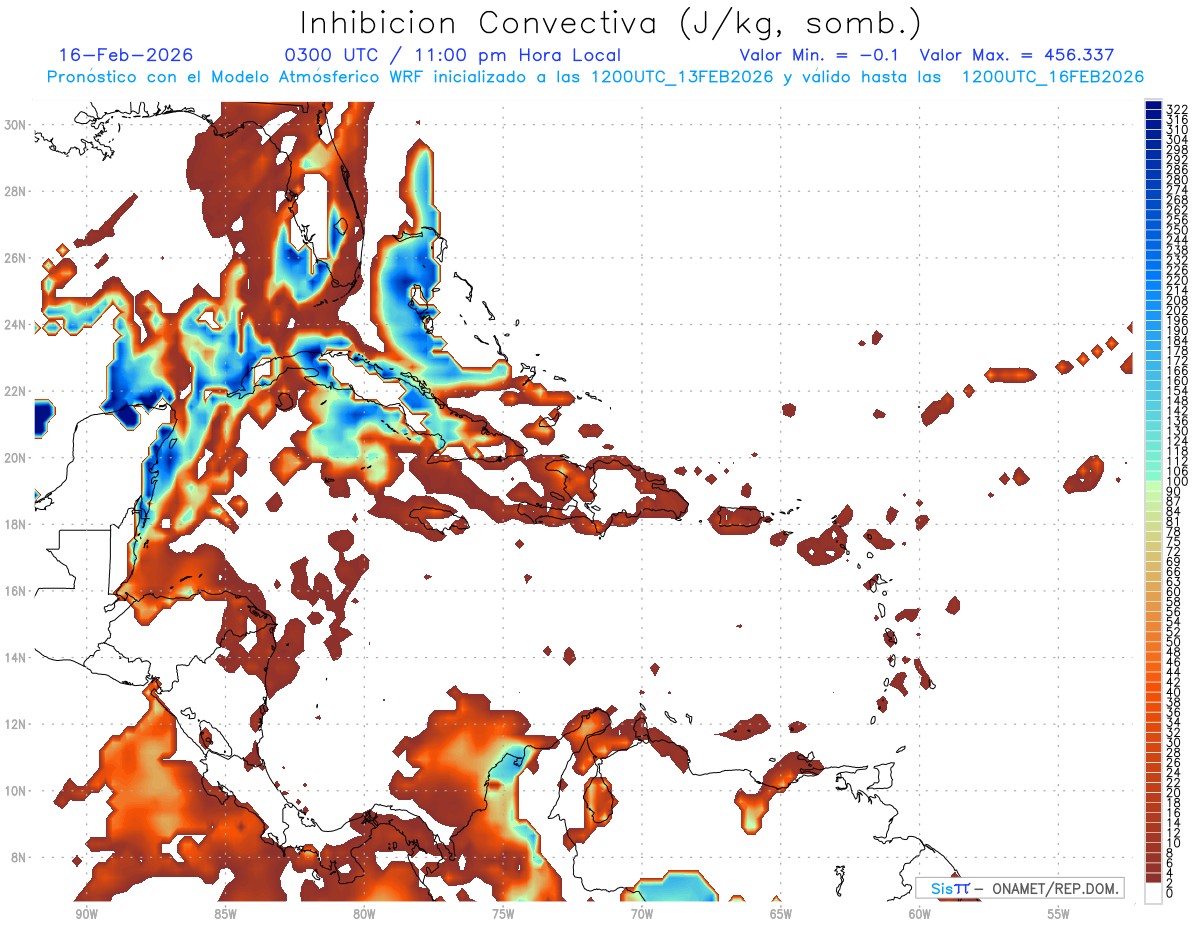Click the "14N" latitude label
The width and height of the screenshot is (1200, 927).
pyautogui.click(x=17, y=657)
